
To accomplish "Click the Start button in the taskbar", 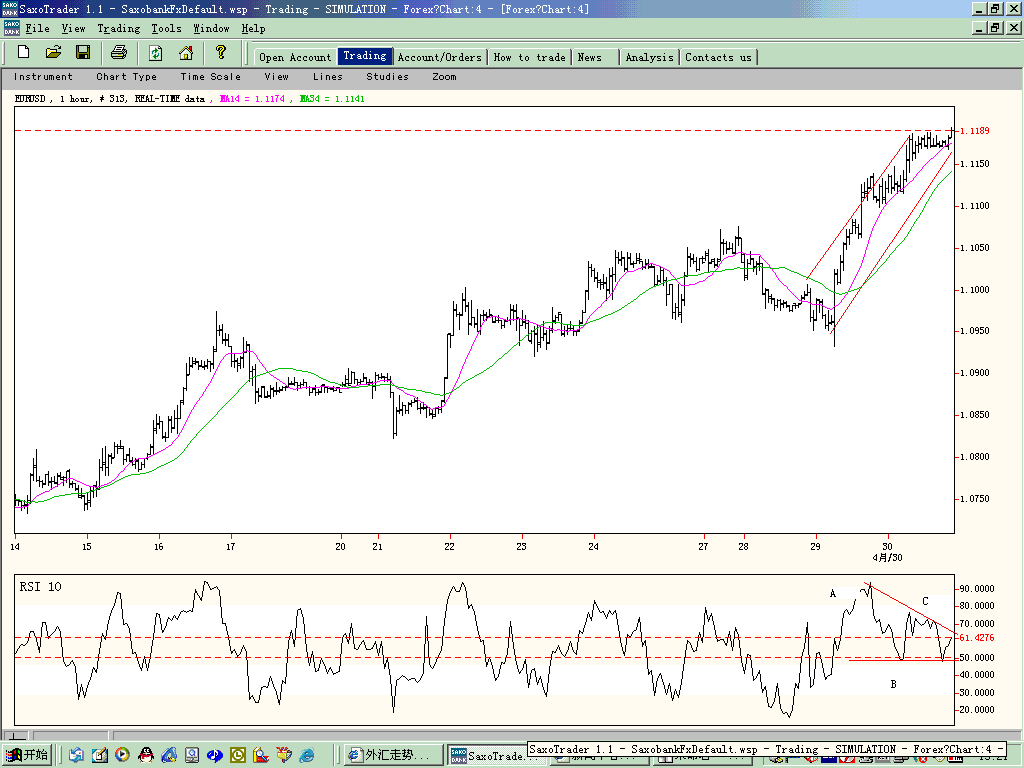I will coord(27,755).
